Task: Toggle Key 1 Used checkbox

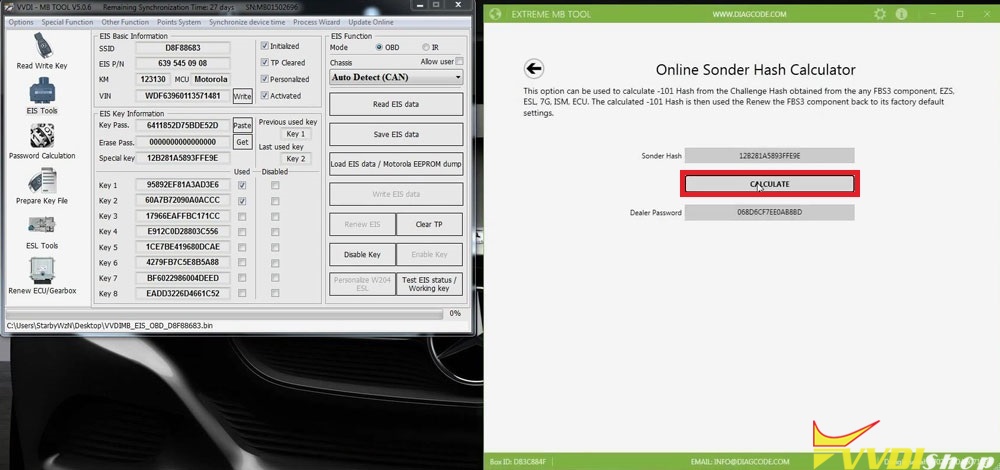Action: pyautogui.click(x=242, y=186)
